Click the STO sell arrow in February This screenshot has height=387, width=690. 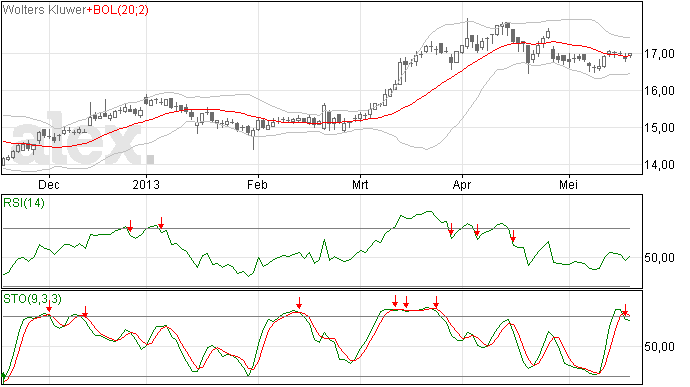299,302
